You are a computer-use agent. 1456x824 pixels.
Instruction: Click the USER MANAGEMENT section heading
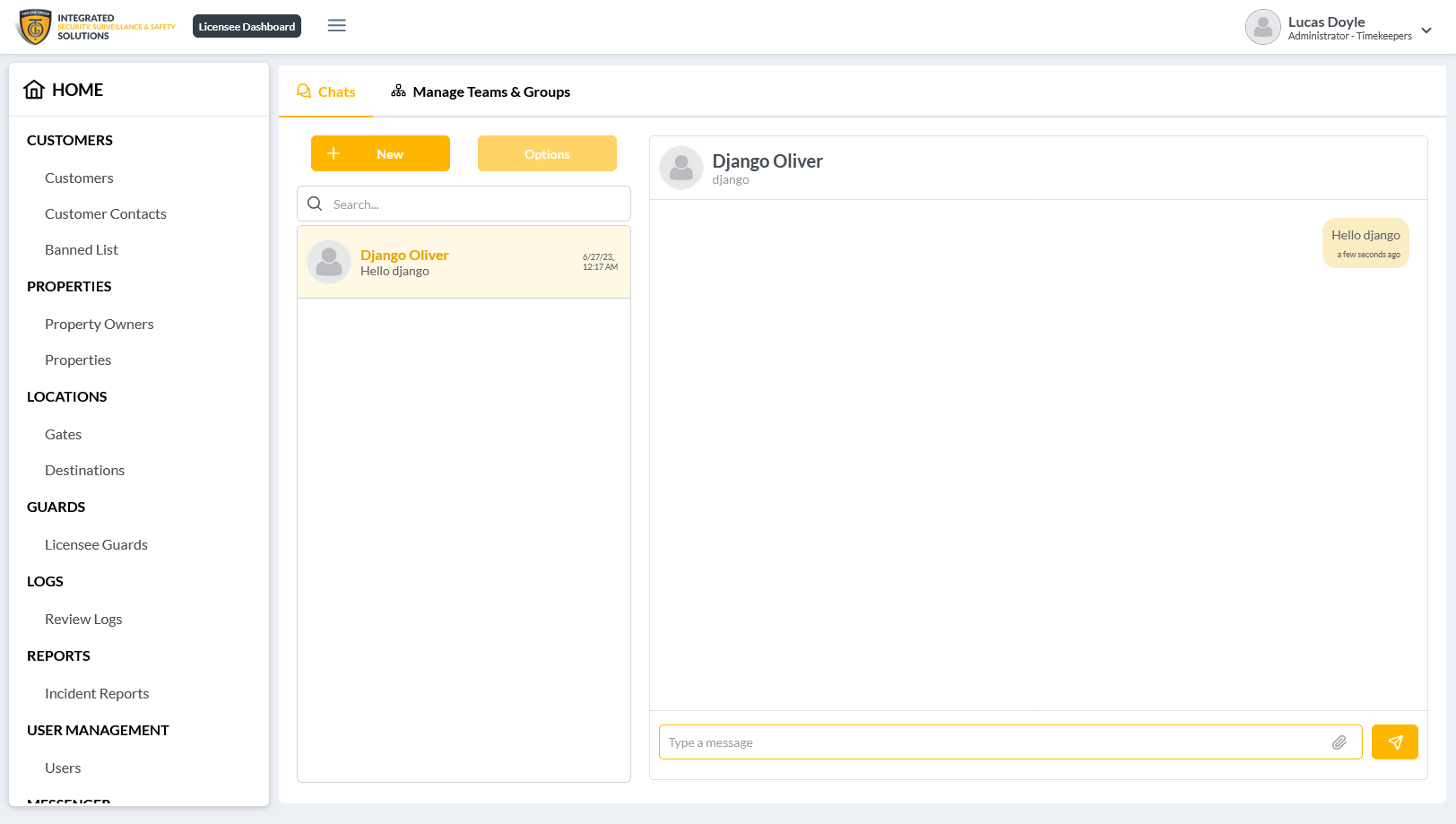pos(98,730)
